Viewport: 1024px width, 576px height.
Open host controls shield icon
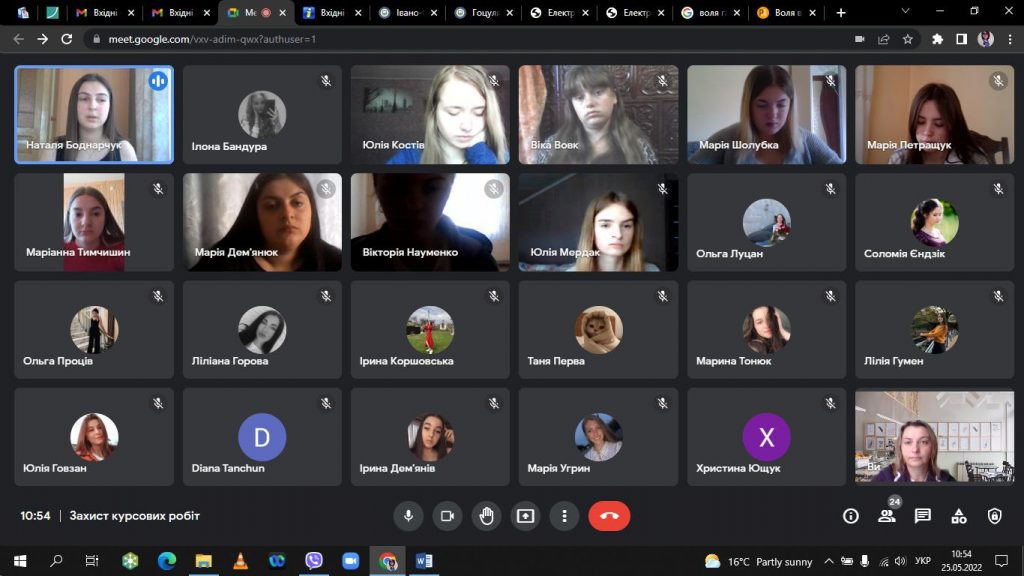pyautogui.click(x=995, y=516)
